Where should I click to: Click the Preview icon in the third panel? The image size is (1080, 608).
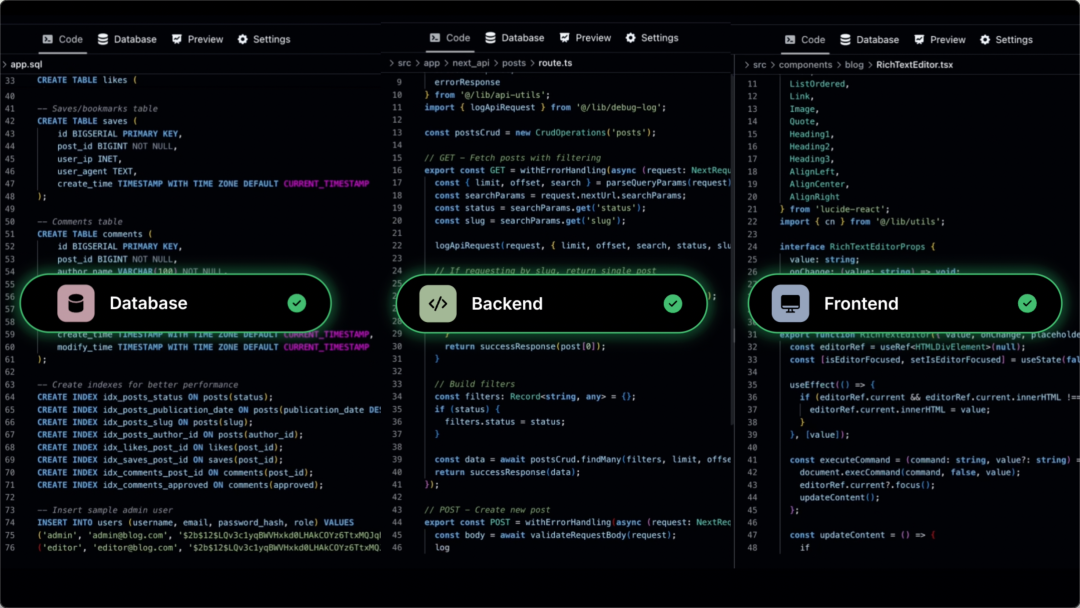click(920, 41)
